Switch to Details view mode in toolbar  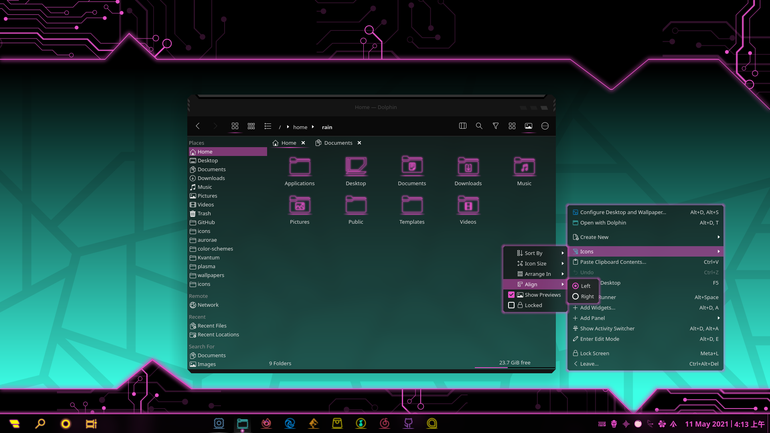(268, 126)
